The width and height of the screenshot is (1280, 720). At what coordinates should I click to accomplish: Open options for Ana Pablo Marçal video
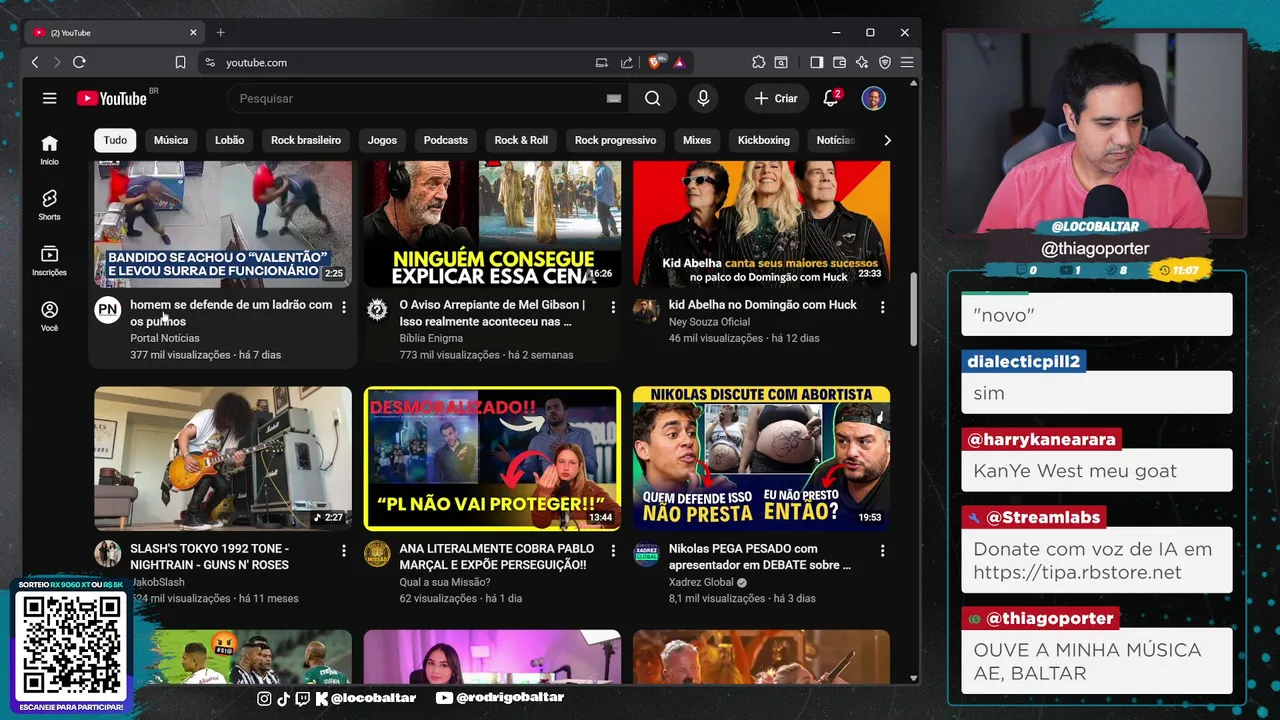pos(613,551)
